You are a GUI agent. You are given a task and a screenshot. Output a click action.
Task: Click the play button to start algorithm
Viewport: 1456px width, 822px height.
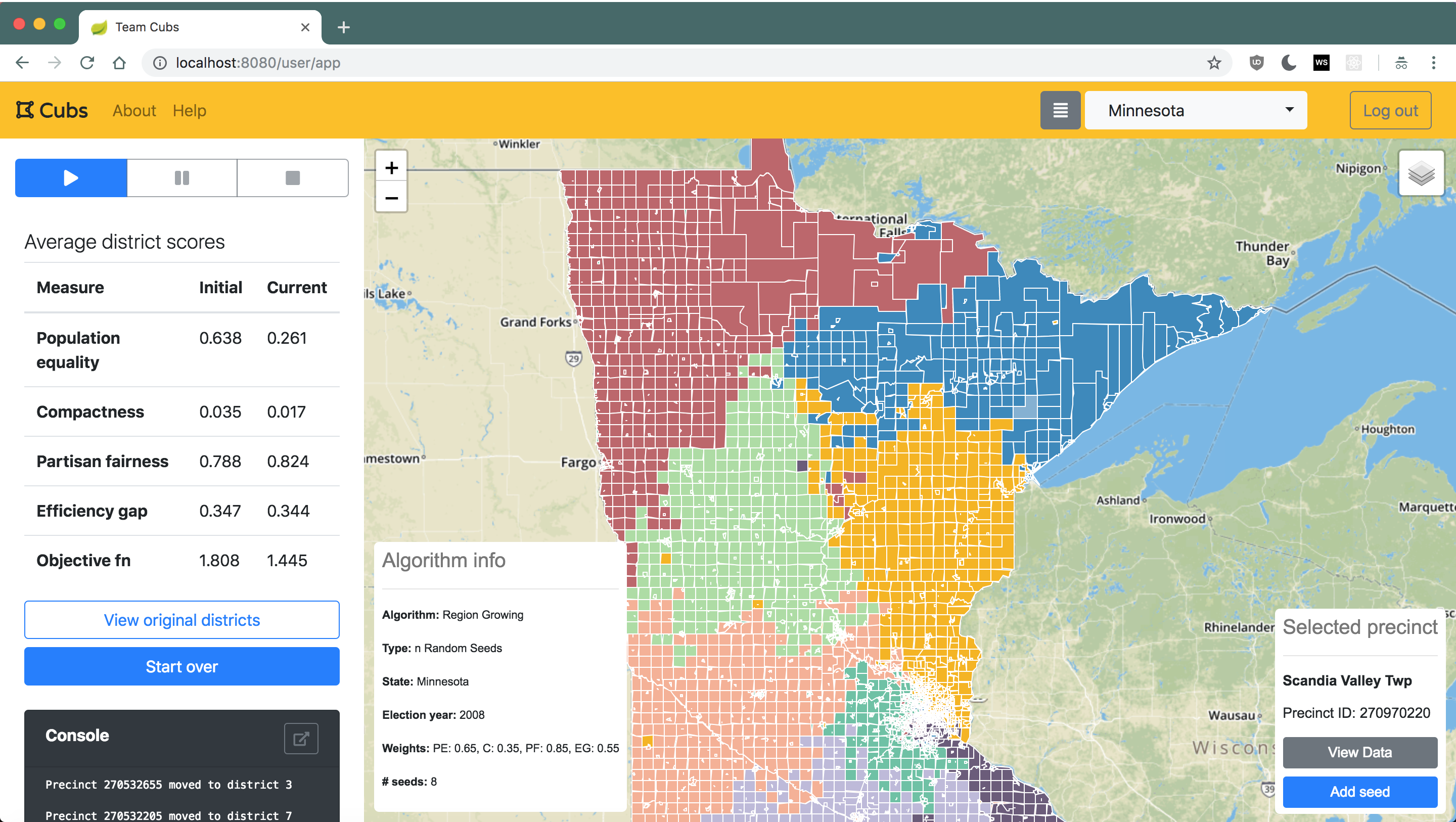pyautogui.click(x=70, y=178)
